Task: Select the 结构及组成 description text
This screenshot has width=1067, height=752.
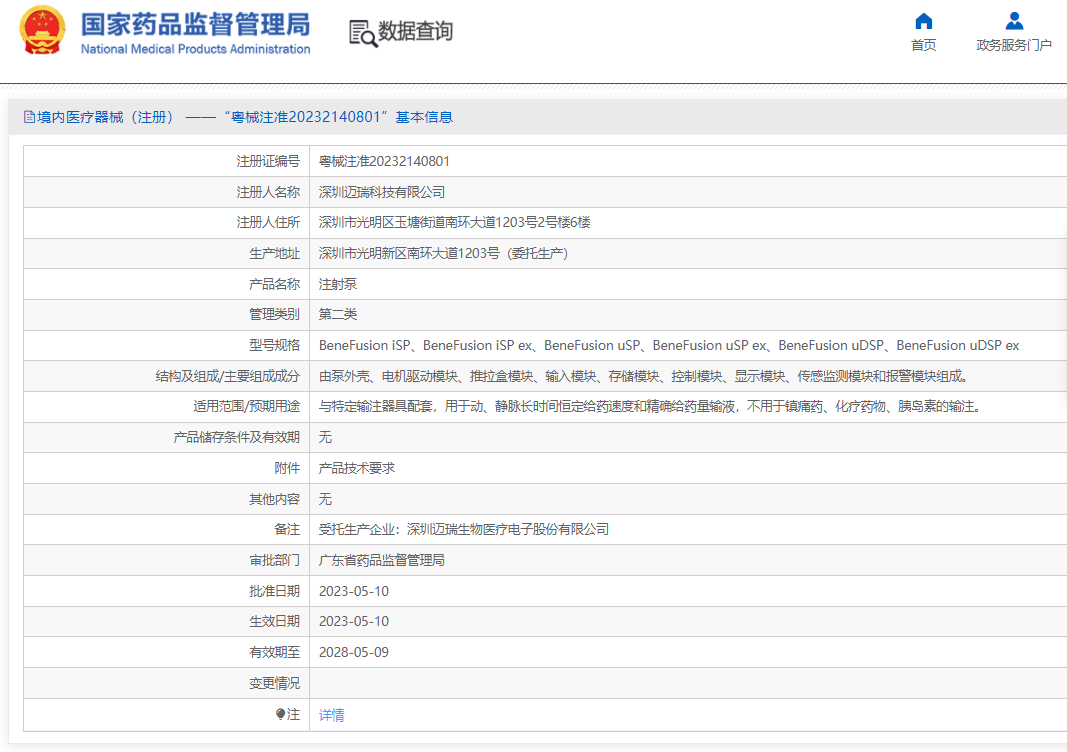Action: [644, 376]
